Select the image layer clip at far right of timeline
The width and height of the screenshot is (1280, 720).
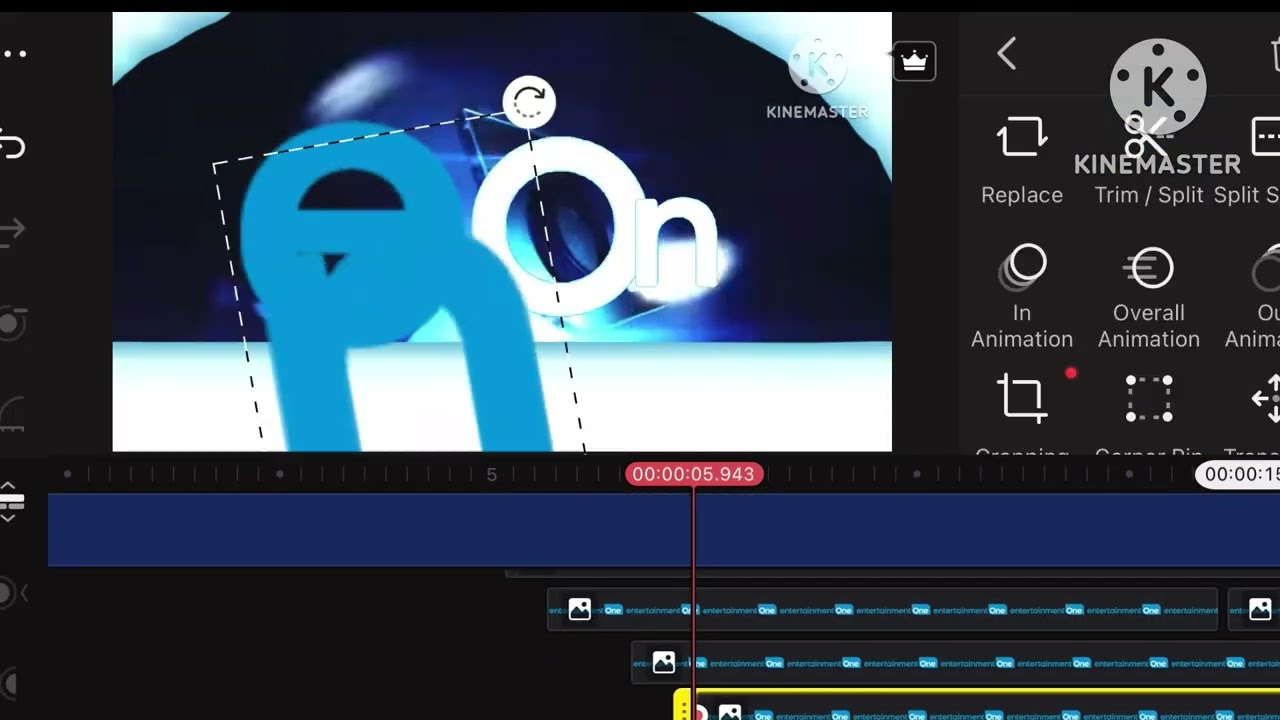tap(1254, 609)
